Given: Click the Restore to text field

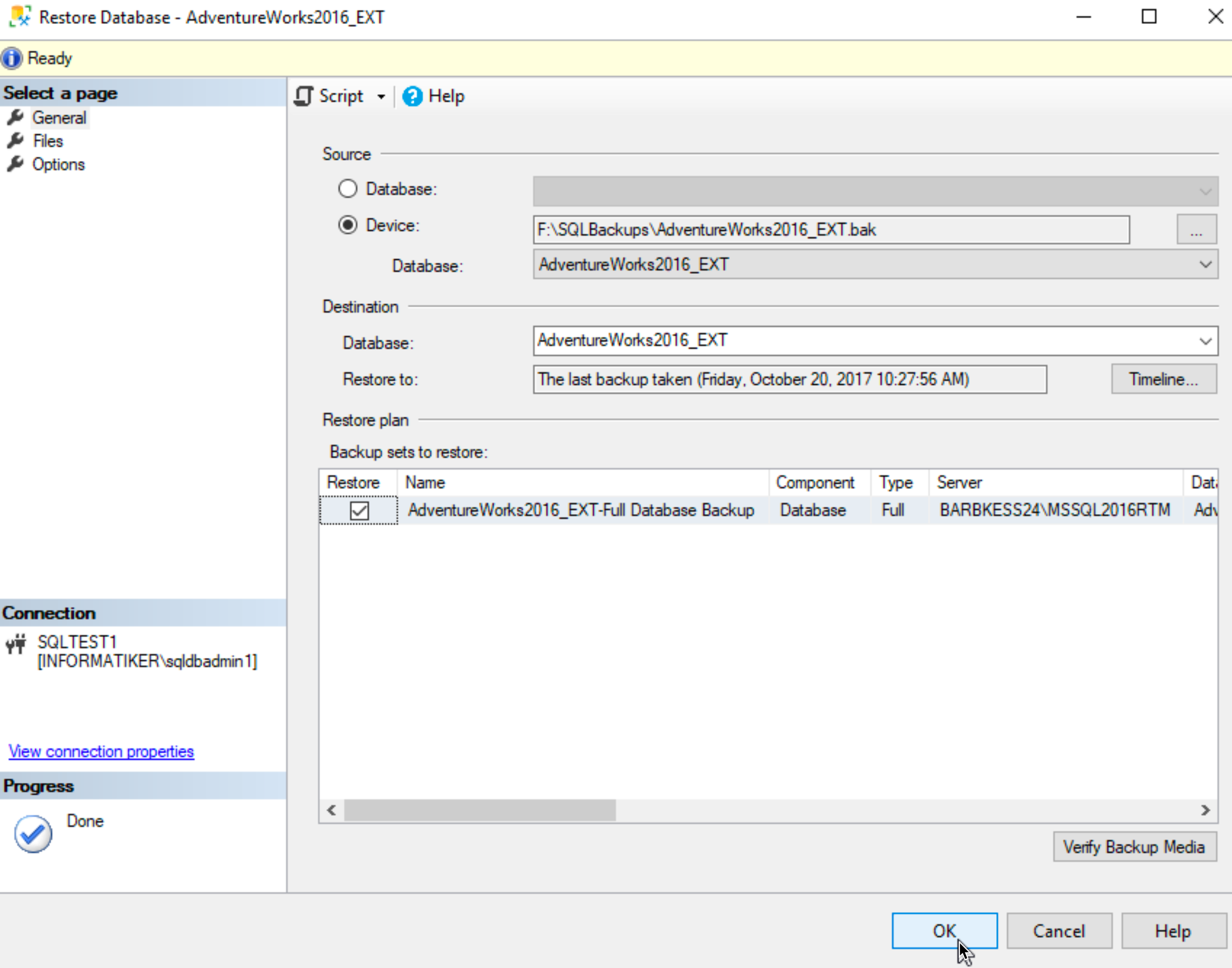Looking at the screenshot, I should [x=789, y=379].
